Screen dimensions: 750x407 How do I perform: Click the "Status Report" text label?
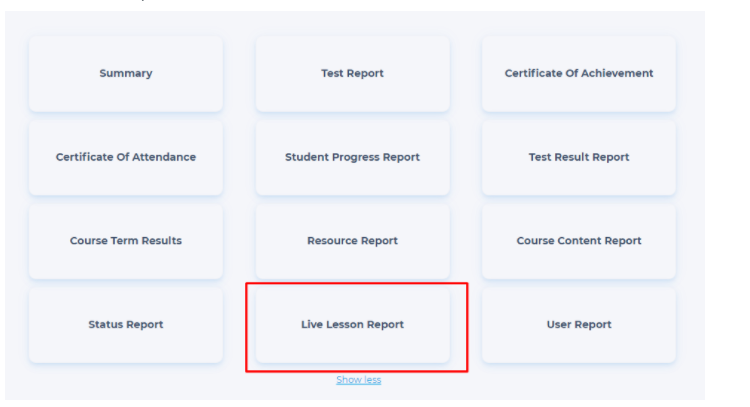click(126, 325)
